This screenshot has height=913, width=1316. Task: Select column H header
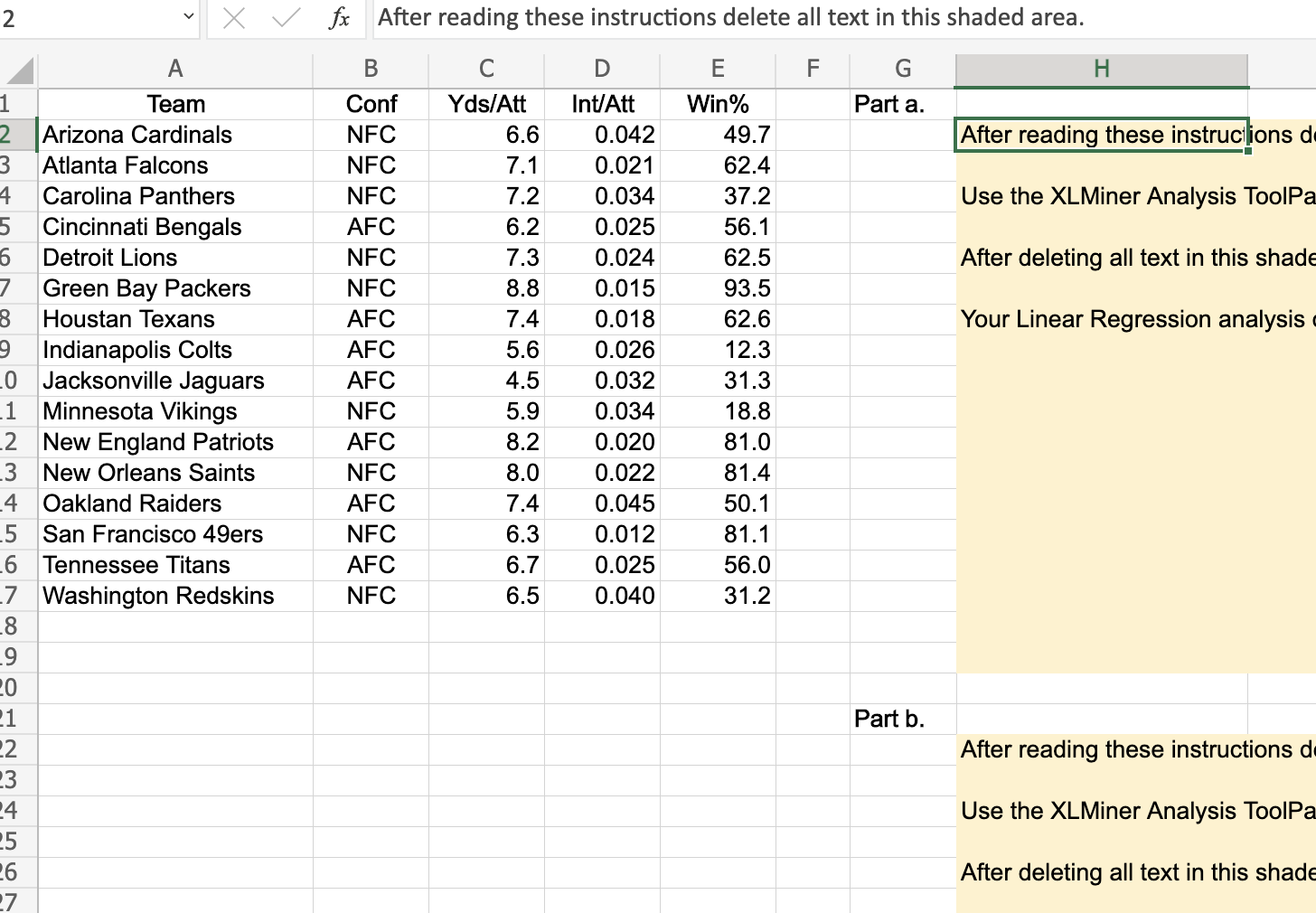pos(1101,69)
